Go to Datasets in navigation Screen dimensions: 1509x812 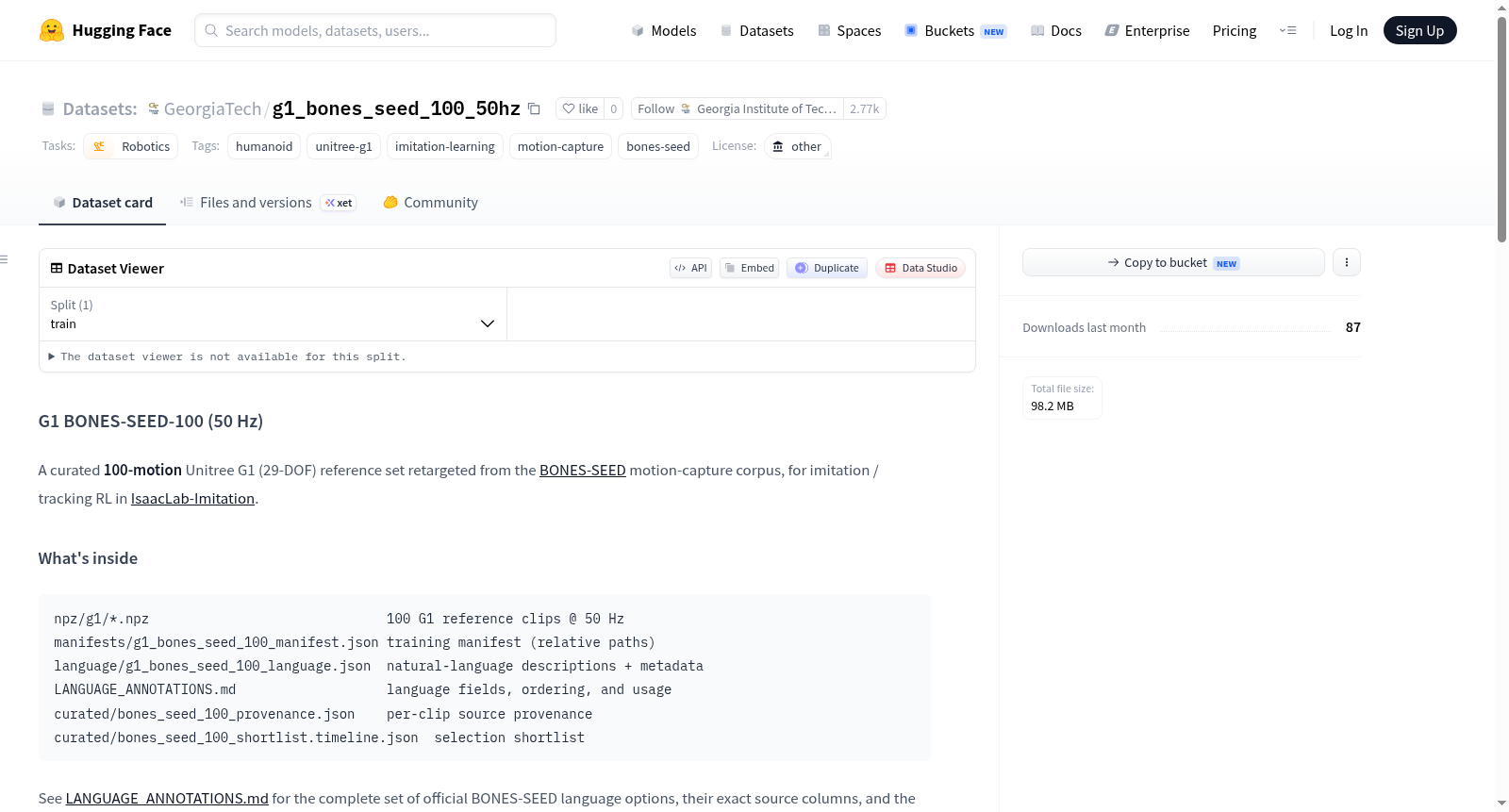[756, 30]
